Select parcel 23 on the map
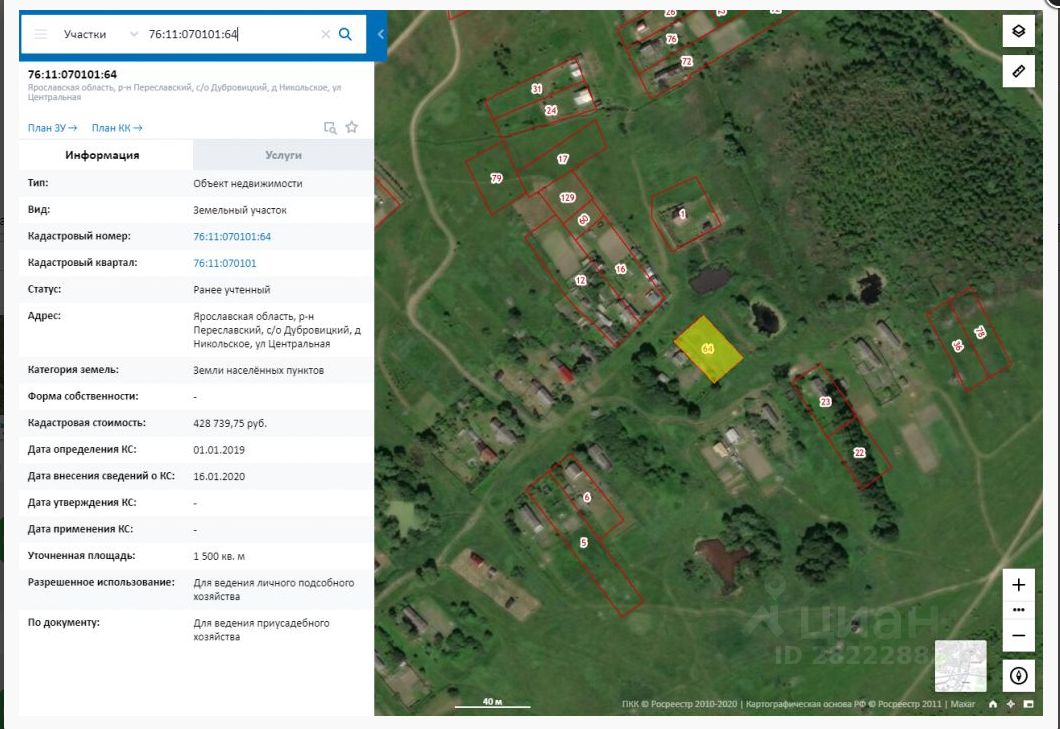The width and height of the screenshot is (1060, 729). (x=825, y=402)
